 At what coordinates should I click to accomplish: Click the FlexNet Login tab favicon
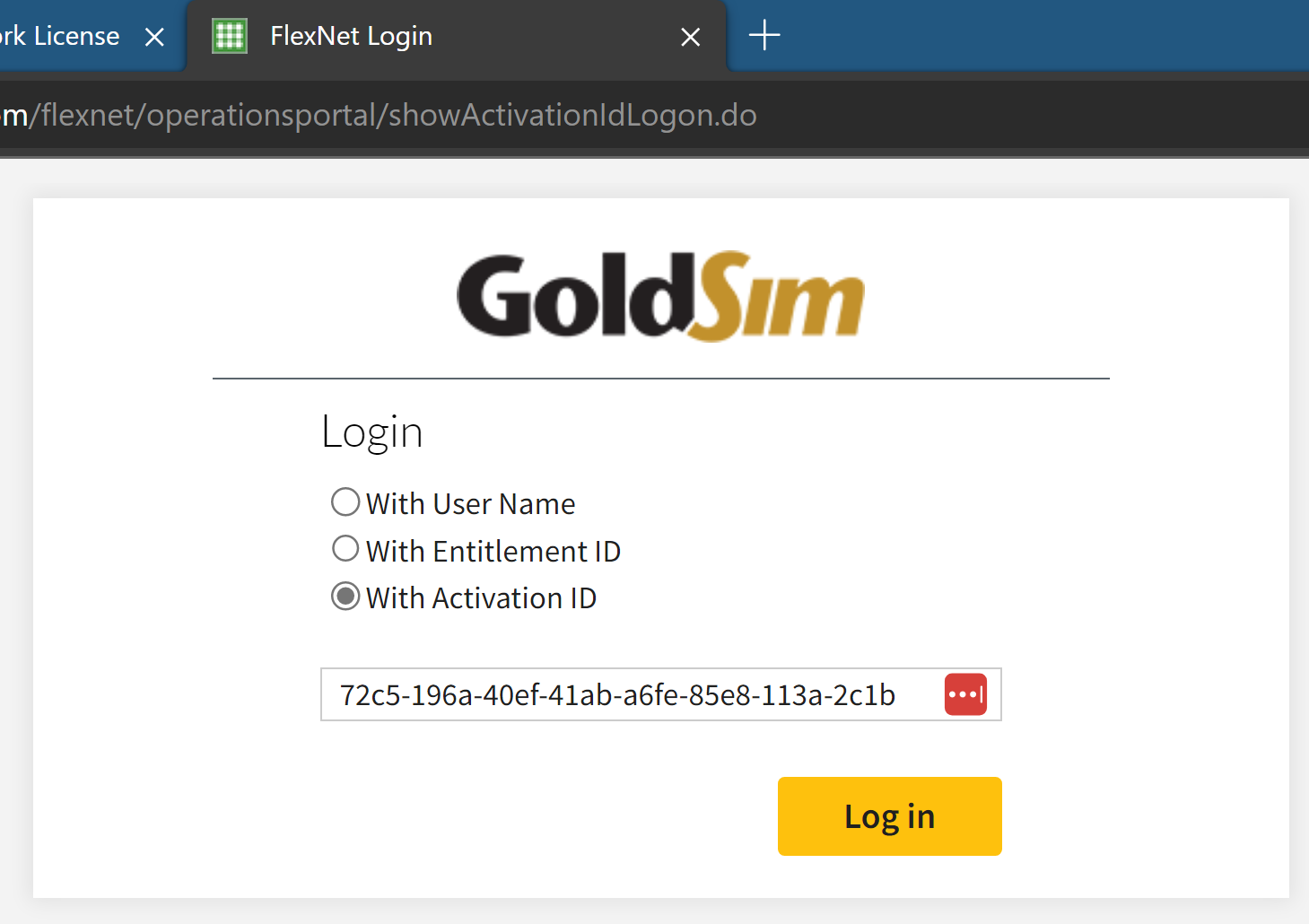pyautogui.click(x=230, y=36)
